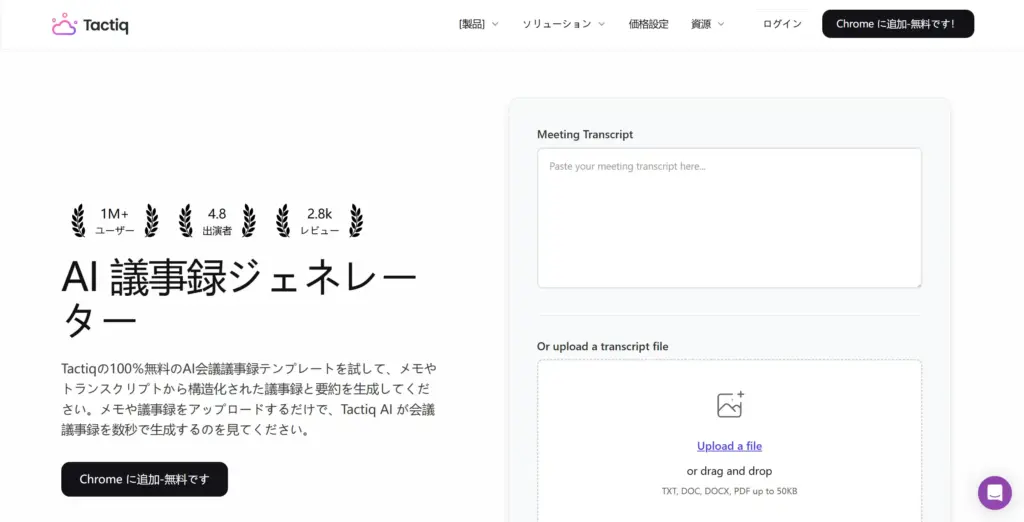Open the chat support widget bubble
The height and width of the screenshot is (522, 1024).
pos(994,492)
